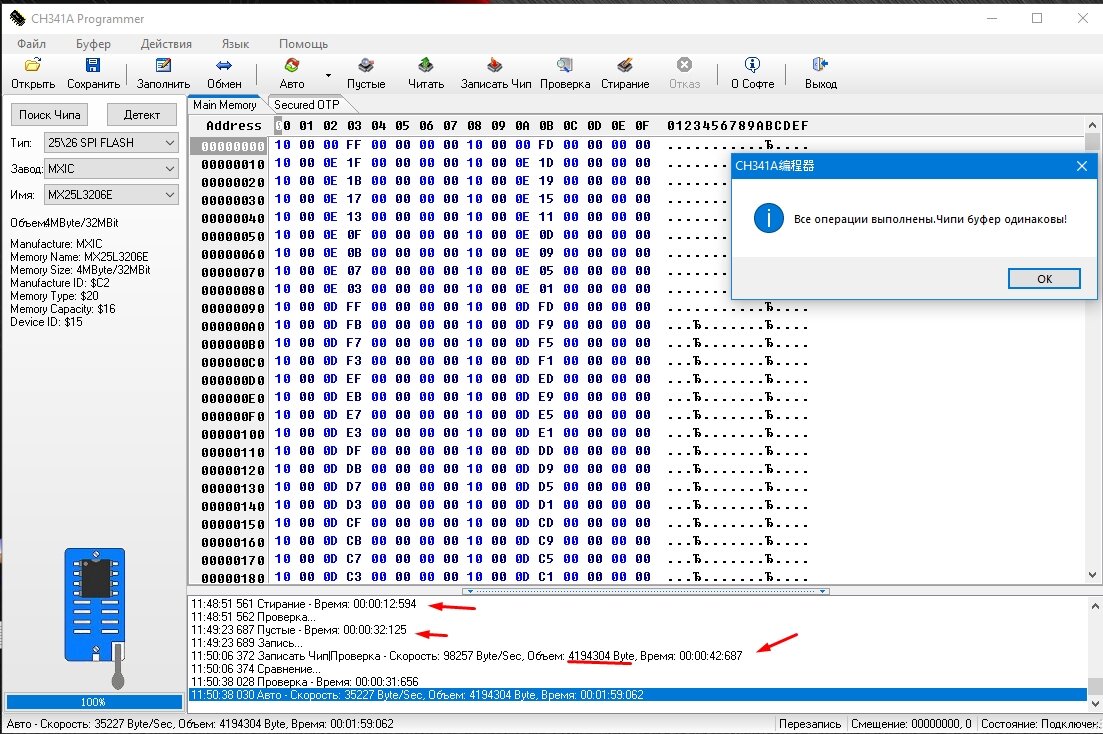Click the Авто toolbar icon
Screen dimensions: 1103x734
coord(292,66)
